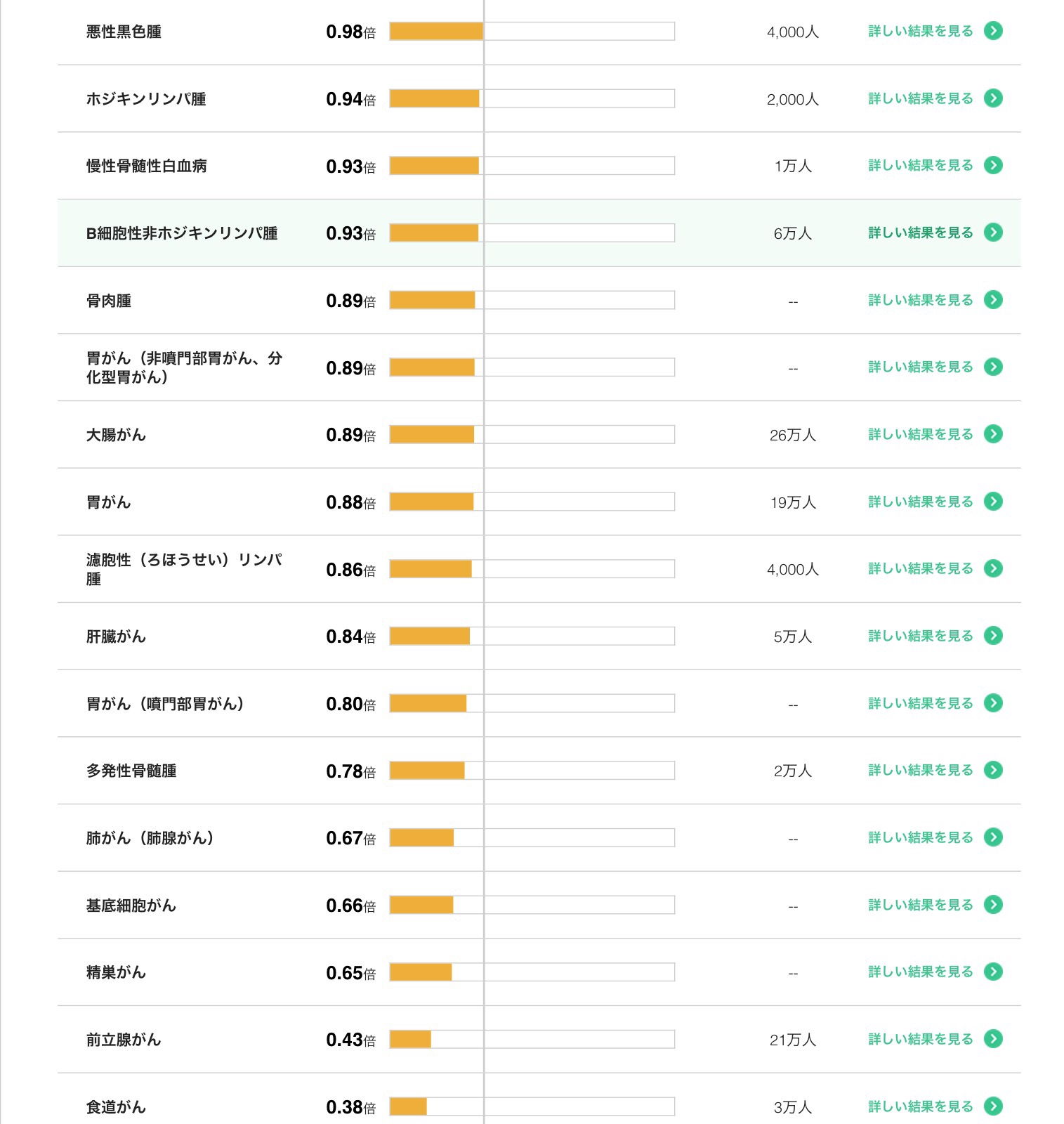The width and height of the screenshot is (1064, 1124).
Task: Click arrow icon in 肝臓がん row
Action: [x=993, y=636]
